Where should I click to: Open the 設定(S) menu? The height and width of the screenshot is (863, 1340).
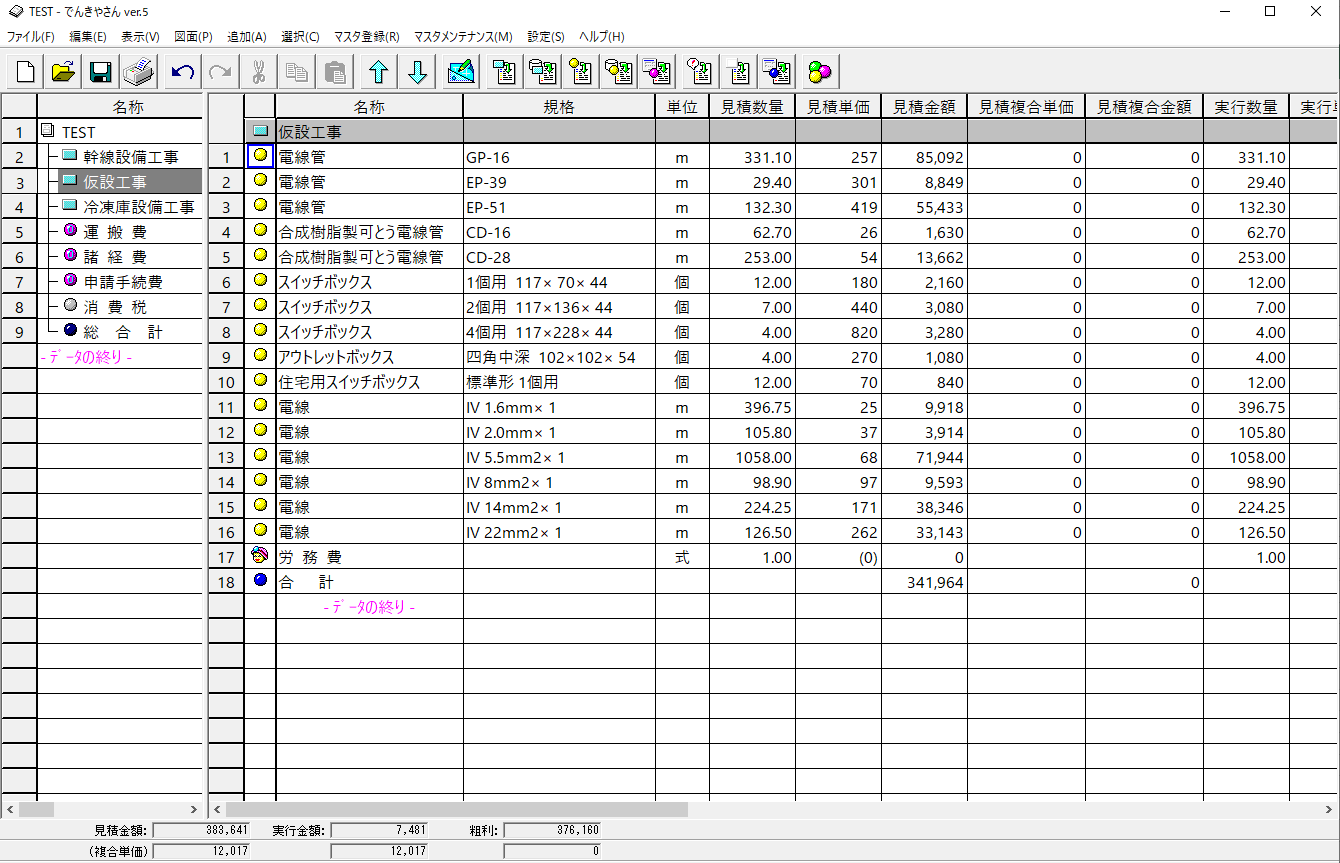(546, 36)
